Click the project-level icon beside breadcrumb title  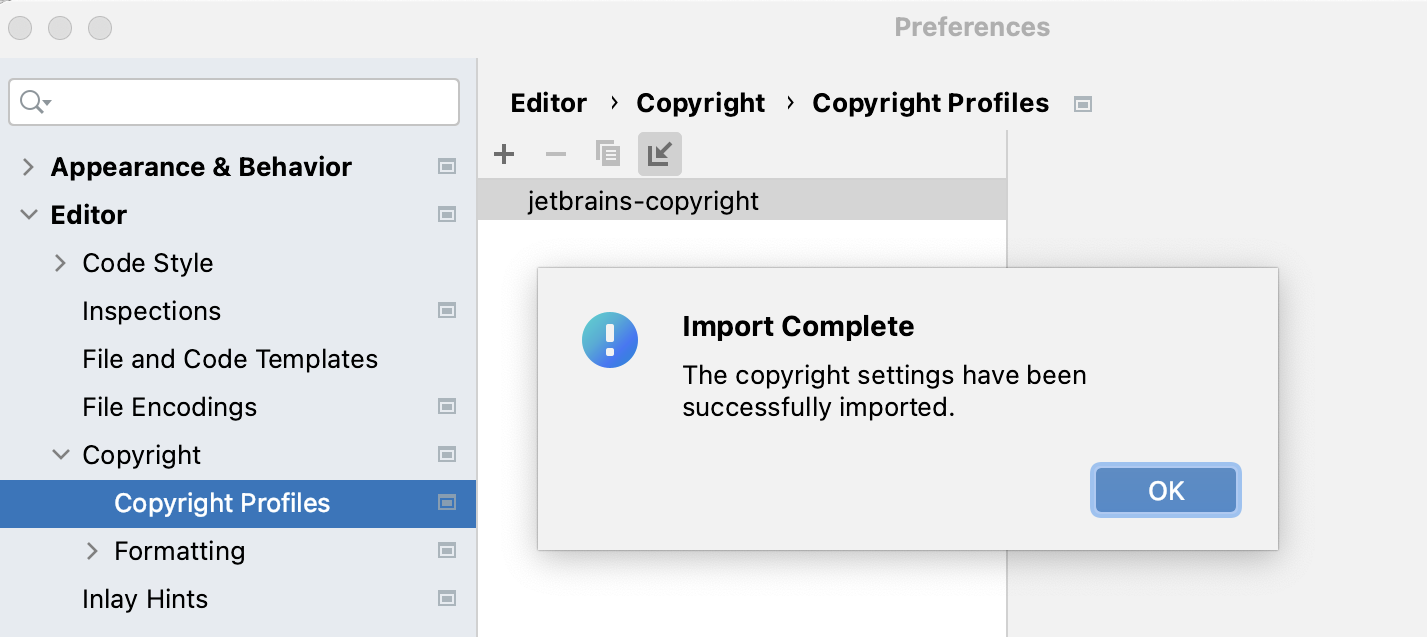click(x=1082, y=104)
